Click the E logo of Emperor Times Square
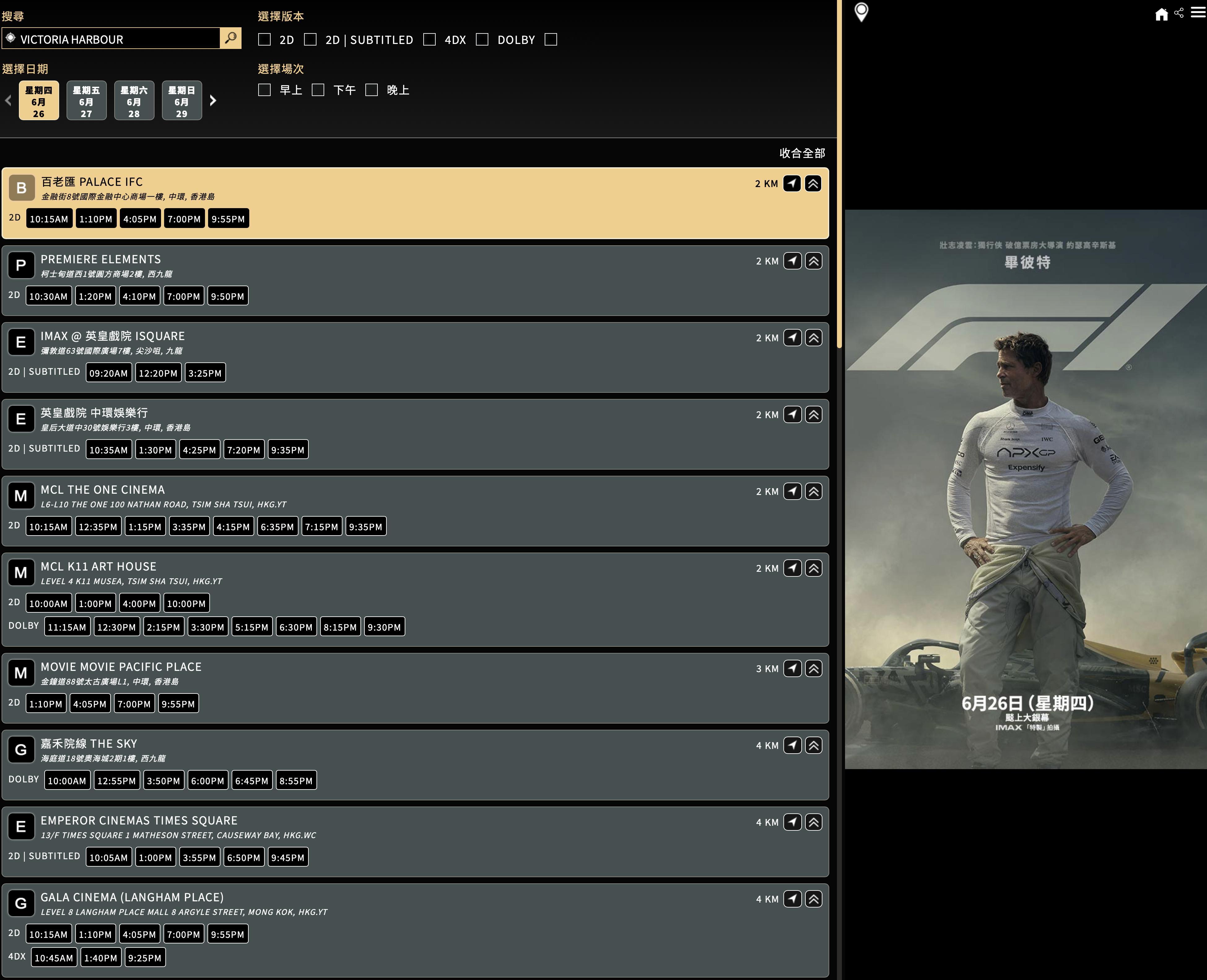1207x980 pixels. [21, 826]
